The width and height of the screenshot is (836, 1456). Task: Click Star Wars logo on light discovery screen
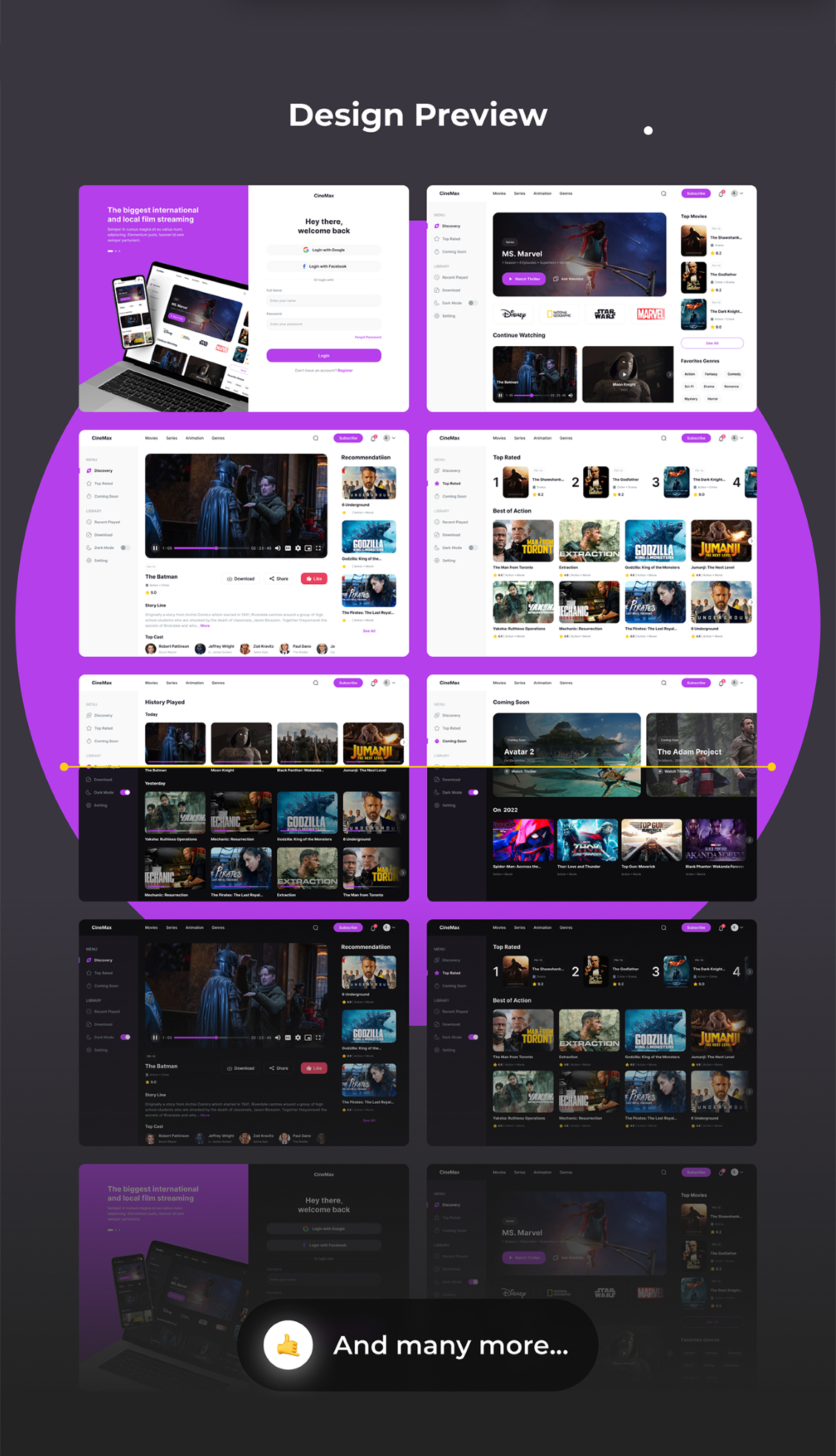pyautogui.click(x=605, y=314)
